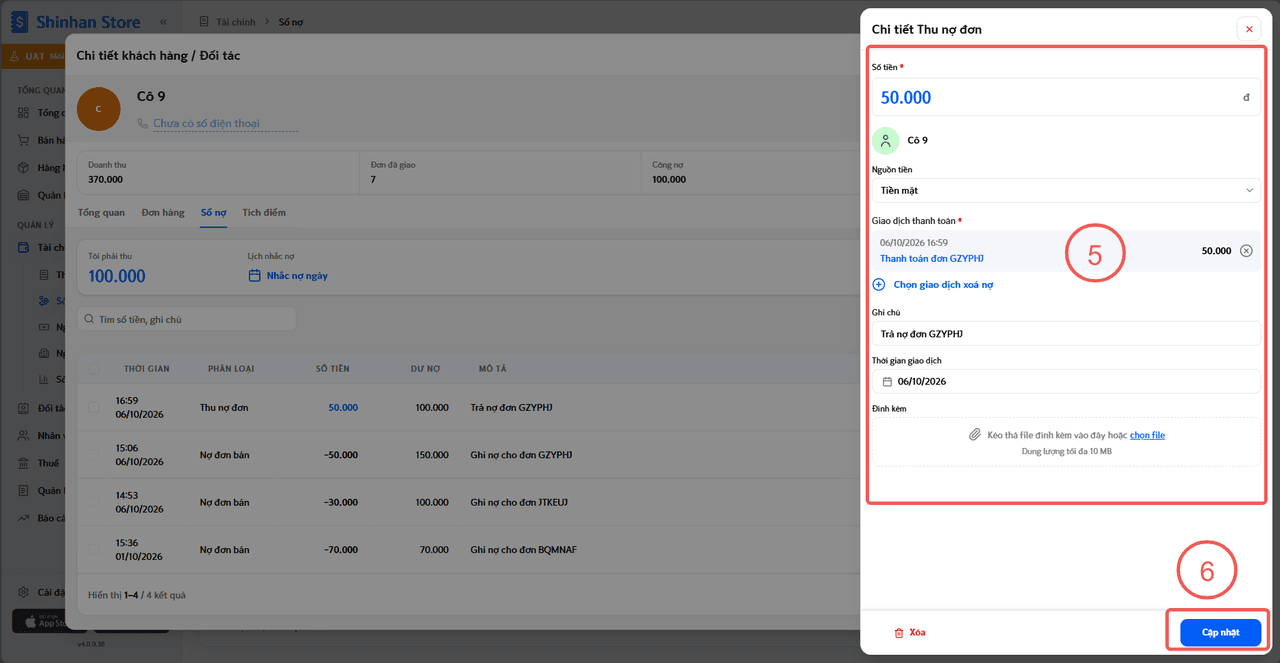Click the Shinhan Store logo icon
Viewport: 1280px width, 663px height.
[x=20, y=21]
